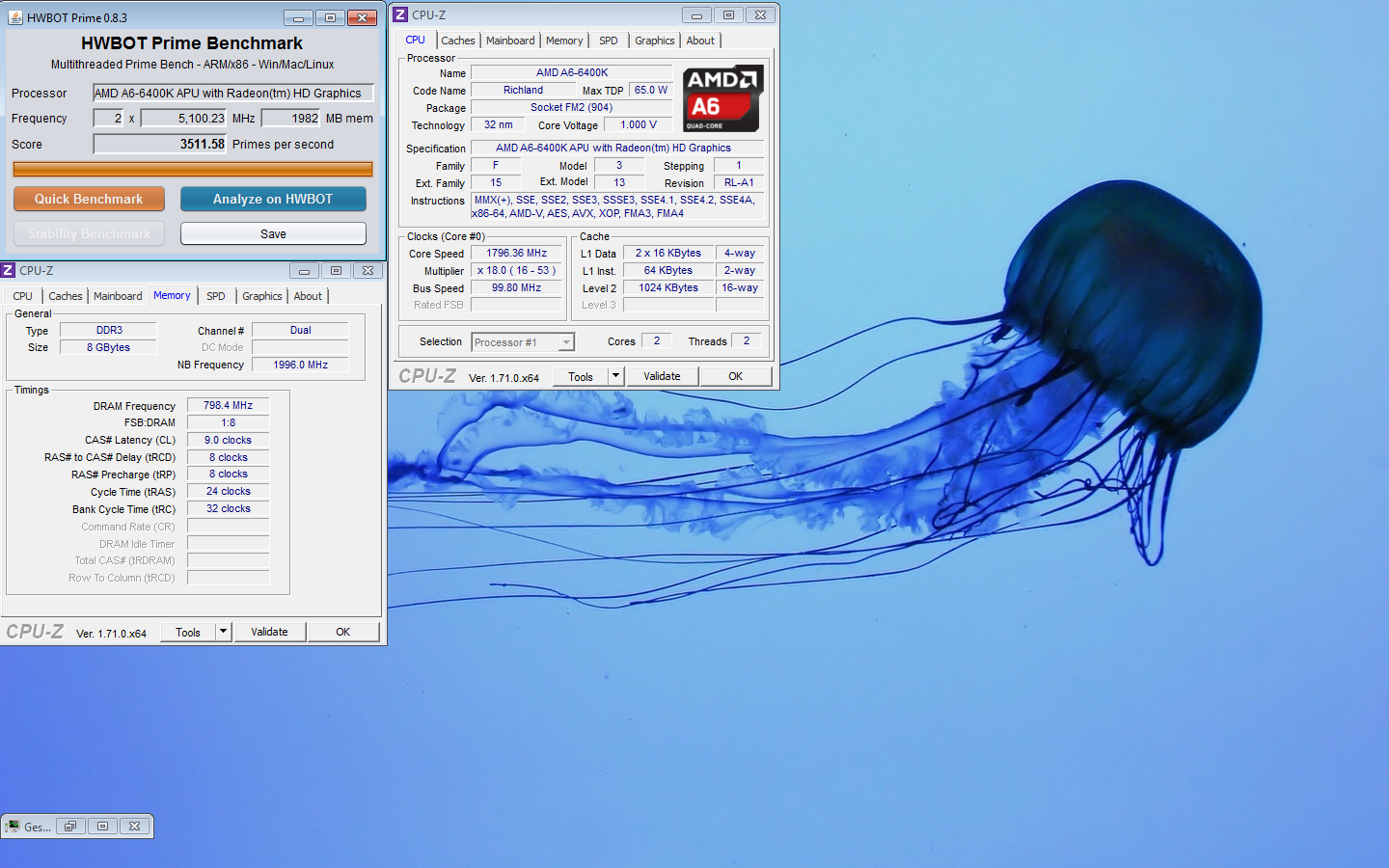Click the Quick Benchmark button

click(x=89, y=199)
